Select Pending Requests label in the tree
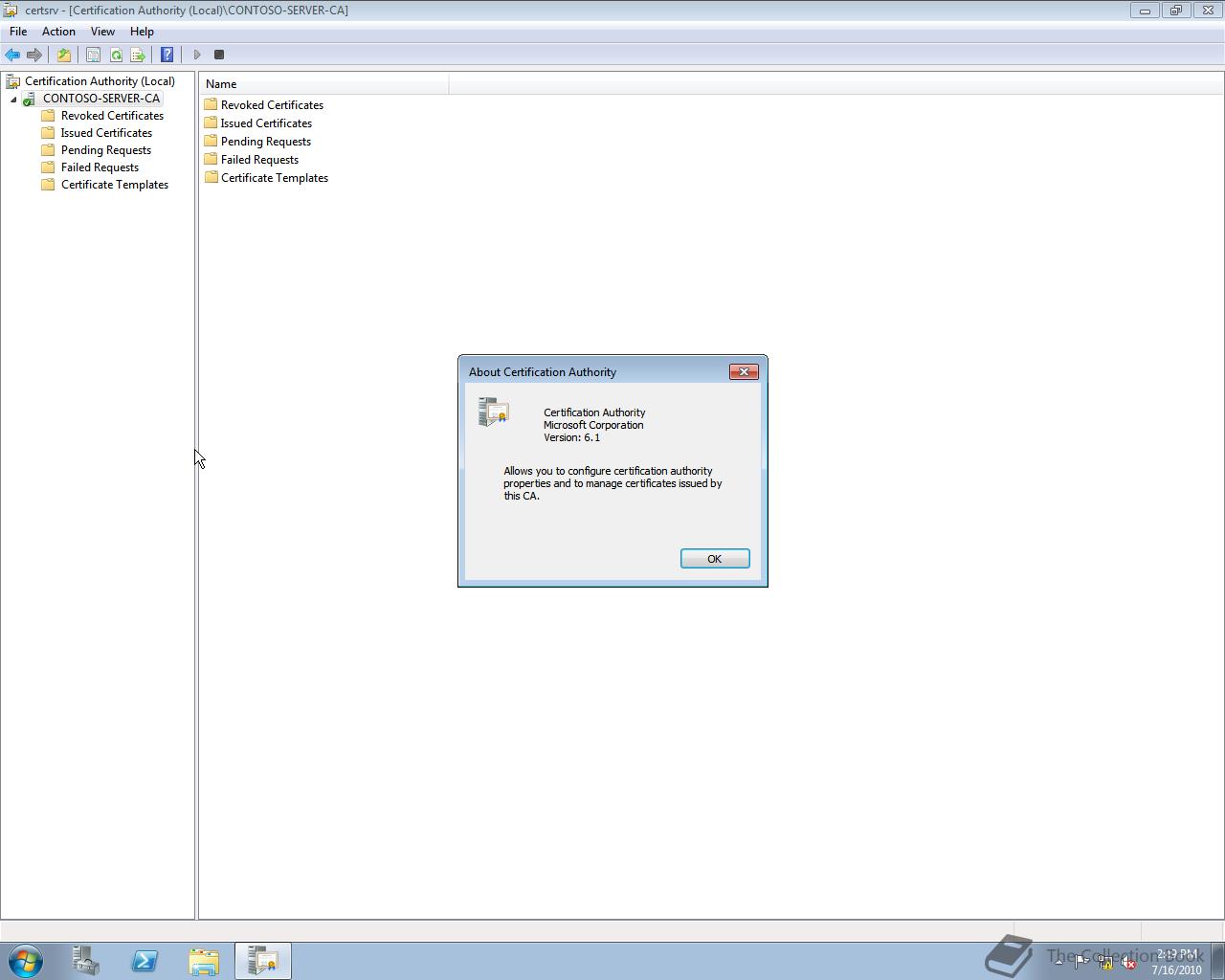 pos(105,150)
